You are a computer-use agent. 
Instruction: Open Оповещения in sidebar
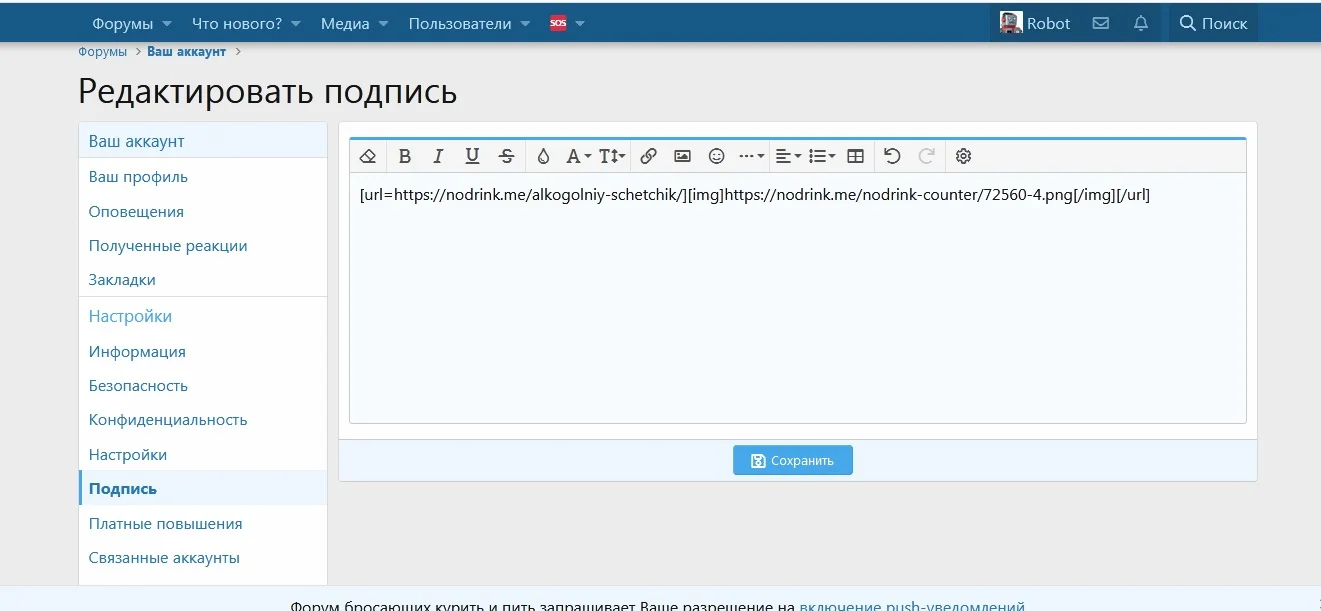[136, 212]
